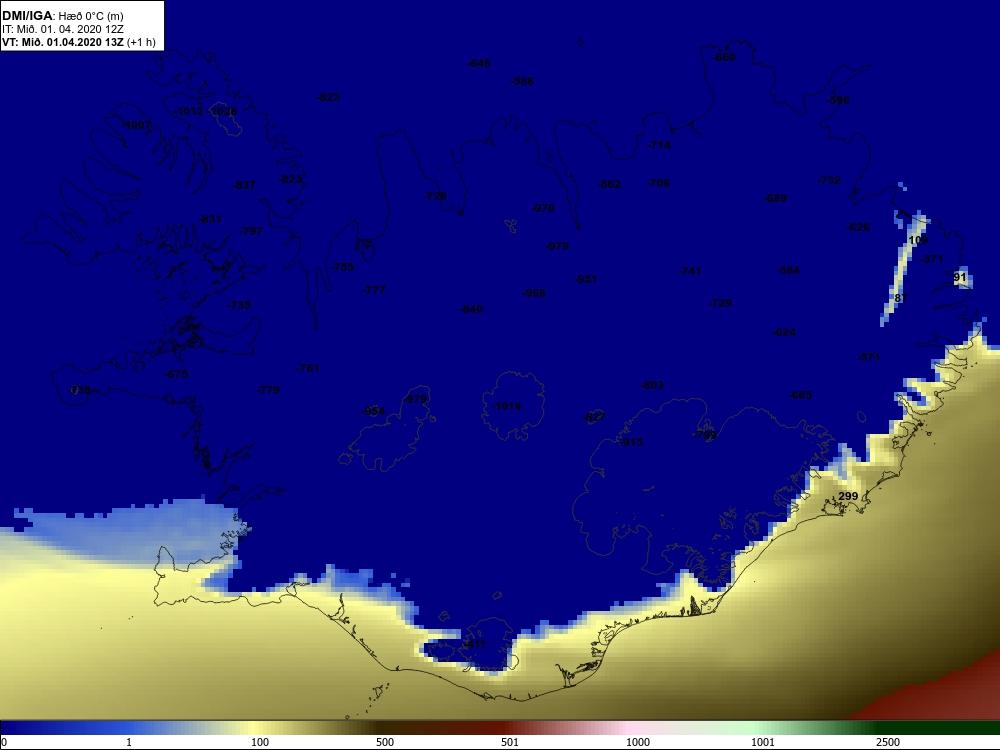Screen dimensions: 1000x750
Task: Click the map value "-714"
Action: pyautogui.click(x=659, y=145)
